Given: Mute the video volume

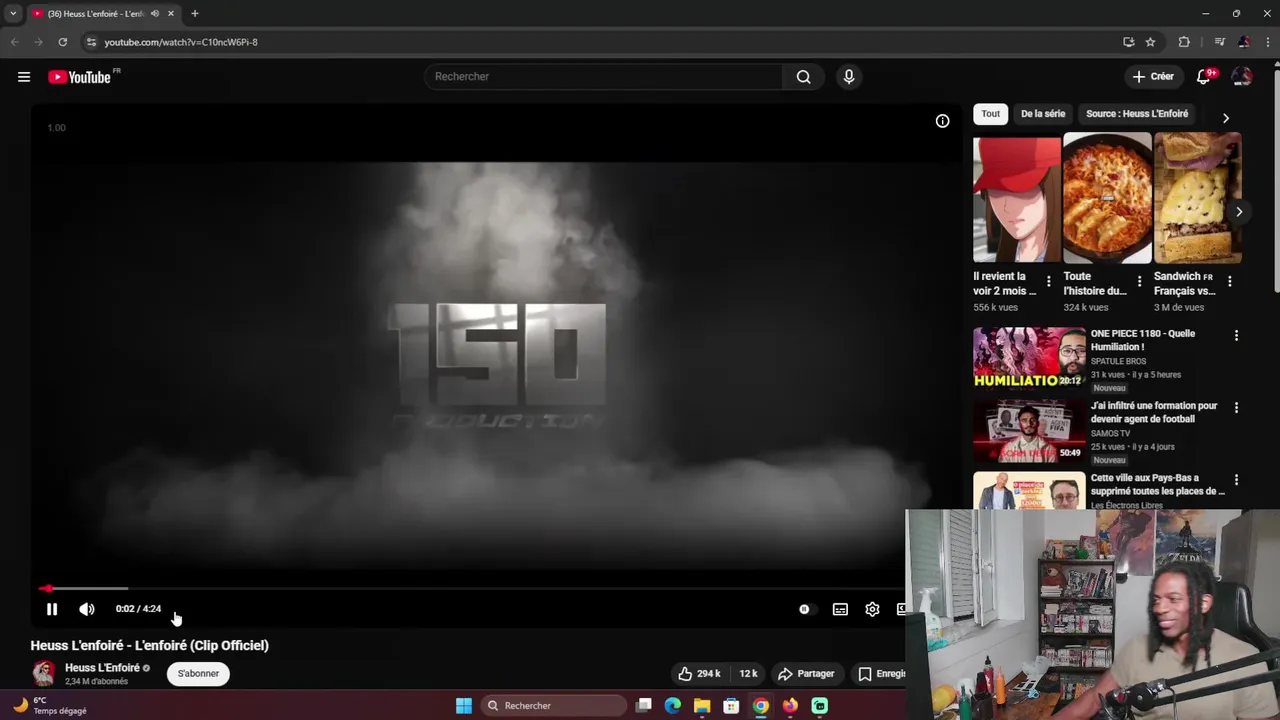Looking at the screenshot, I should coord(87,609).
